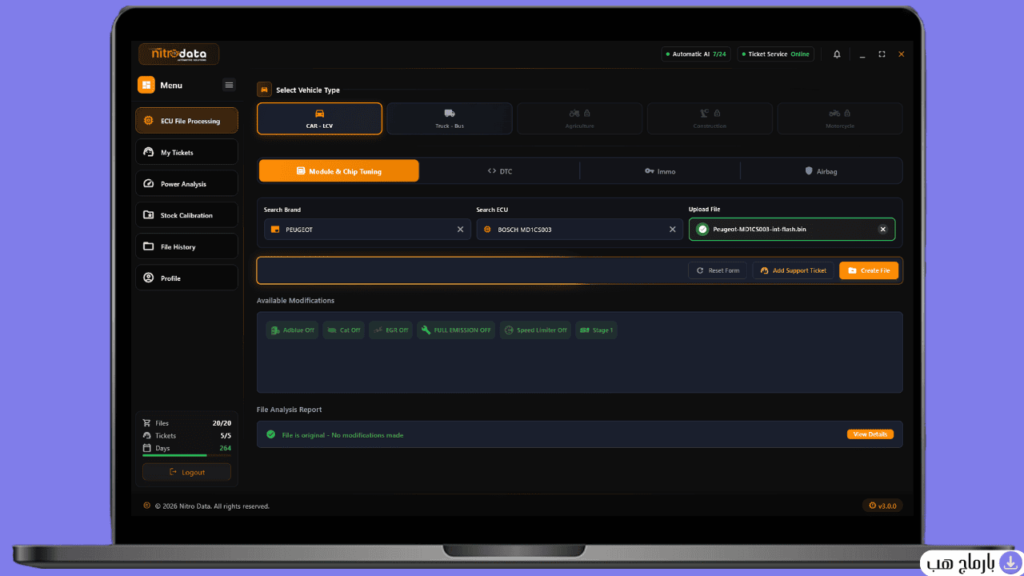Remove the uploaded Peugeot flash file

[x=883, y=229]
